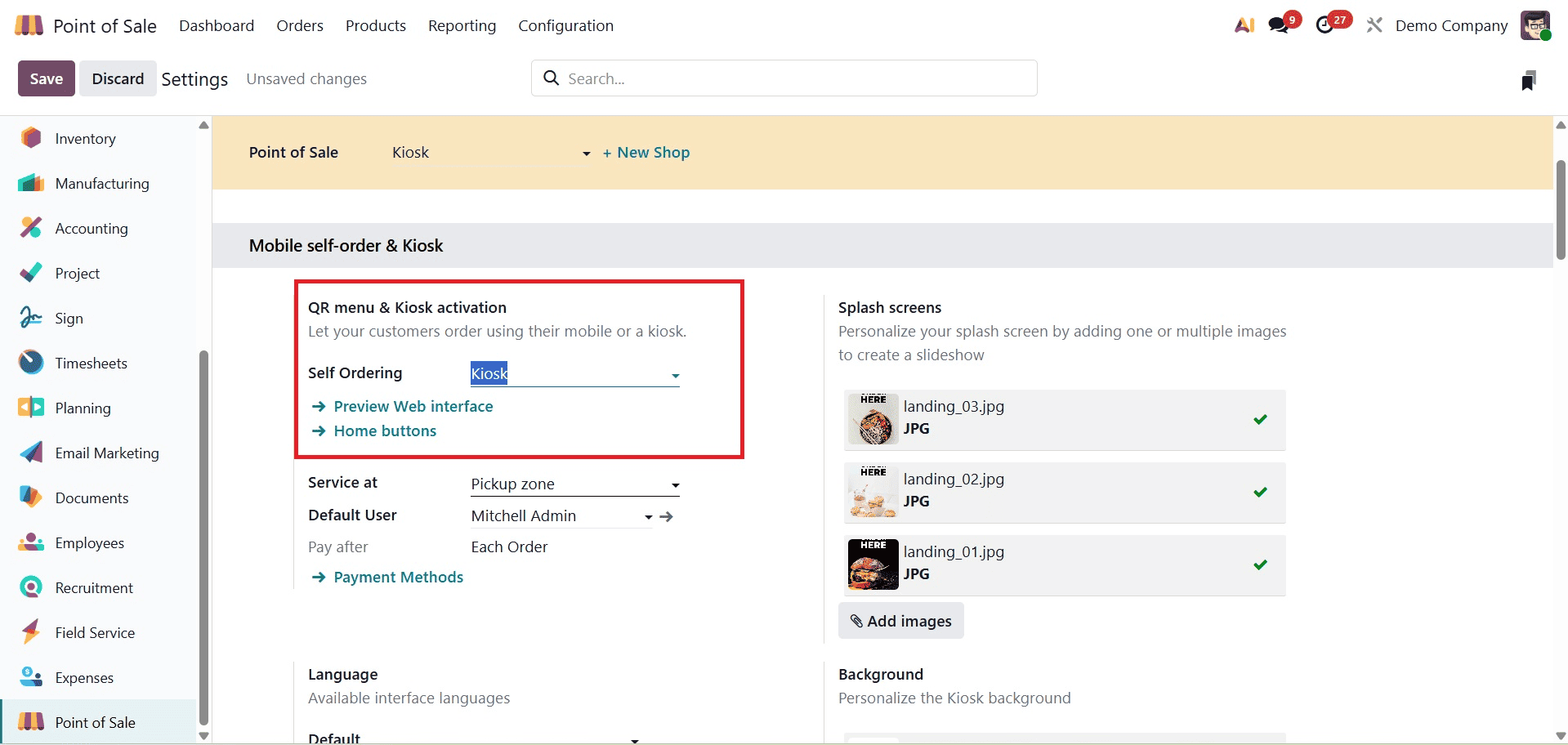The image size is (1568, 745).
Task: Open the Email Marketing app icon
Action: (x=30, y=453)
